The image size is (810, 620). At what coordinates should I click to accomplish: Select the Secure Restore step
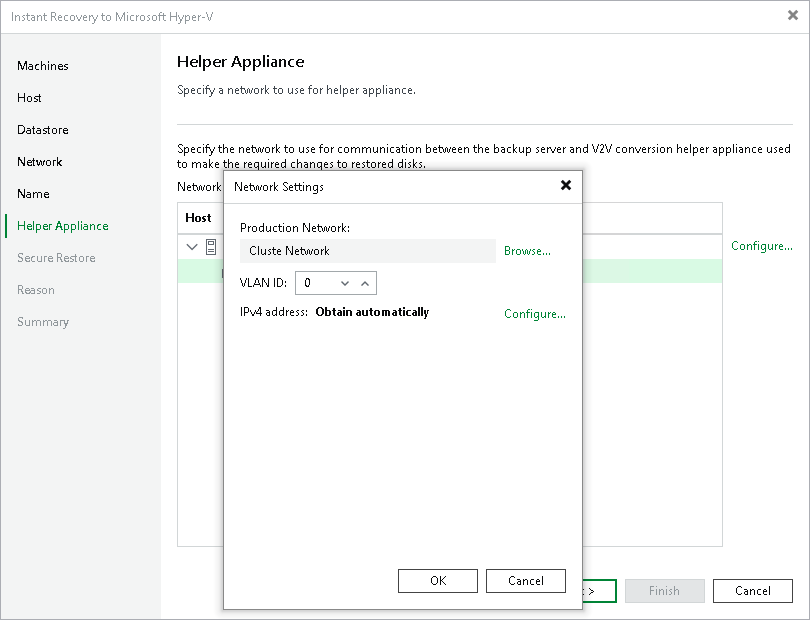point(56,258)
